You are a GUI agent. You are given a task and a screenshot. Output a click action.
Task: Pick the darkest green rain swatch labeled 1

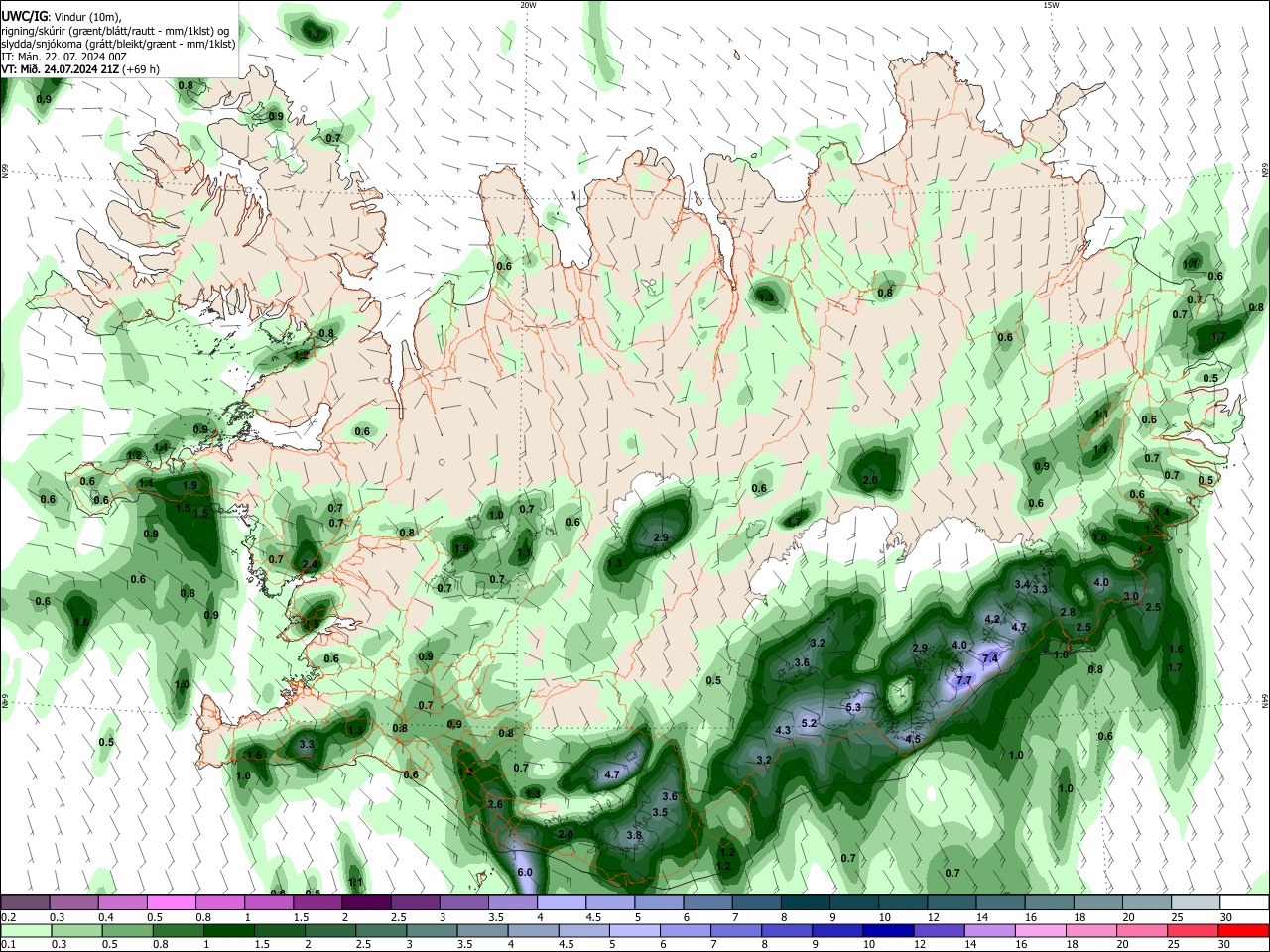(x=229, y=930)
